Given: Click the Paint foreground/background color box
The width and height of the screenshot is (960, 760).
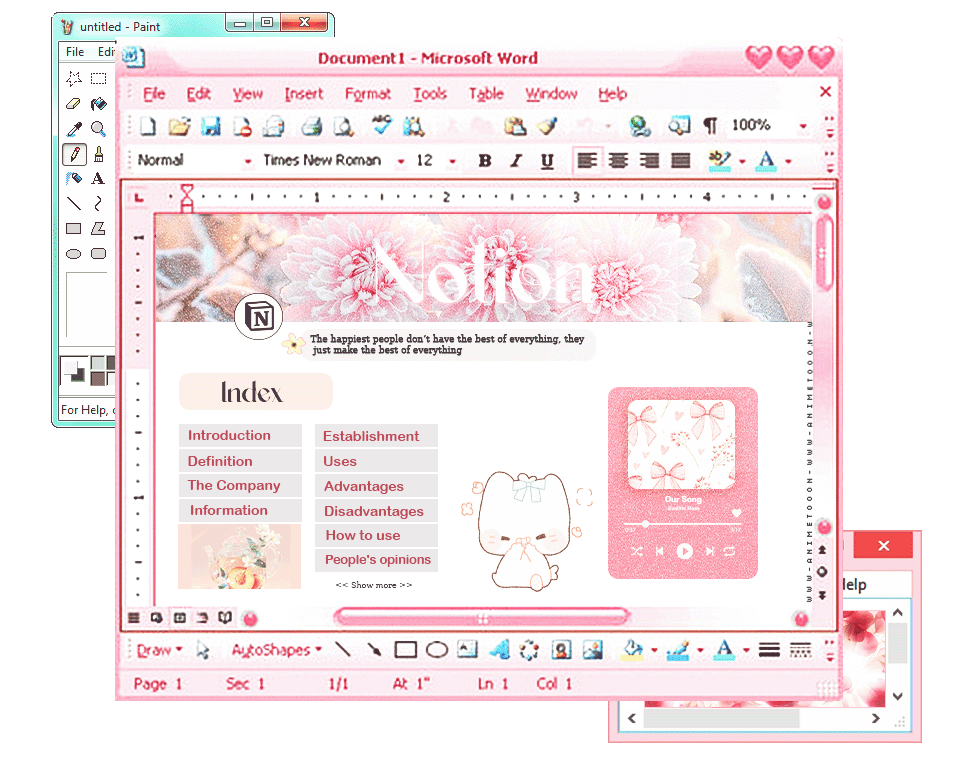Looking at the screenshot, I should [75, 371].
